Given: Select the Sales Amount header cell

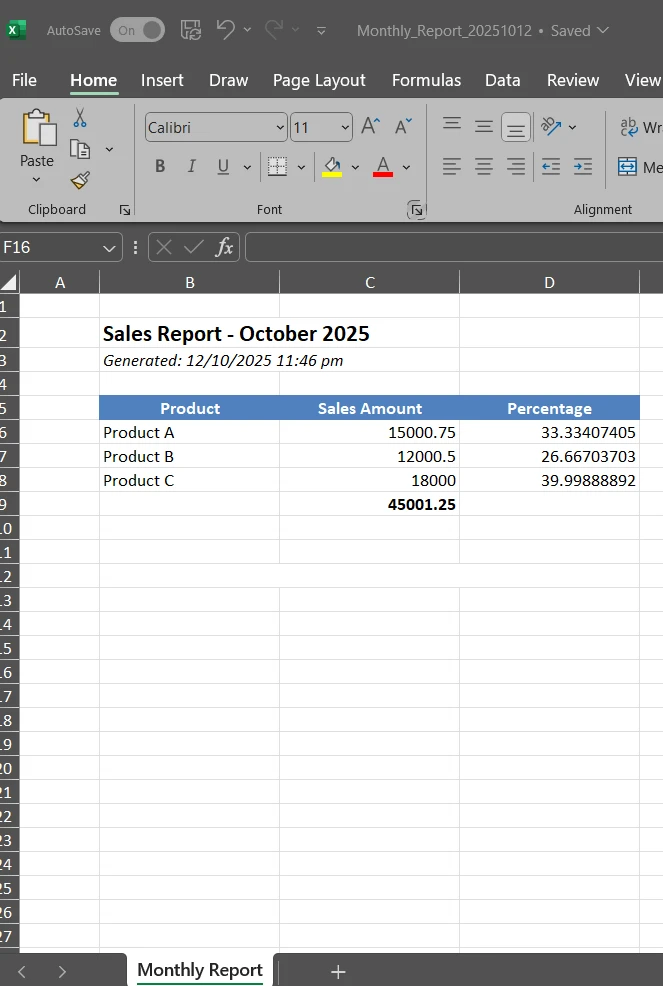Looking at the screenshot, I should [x=369, y=408].
